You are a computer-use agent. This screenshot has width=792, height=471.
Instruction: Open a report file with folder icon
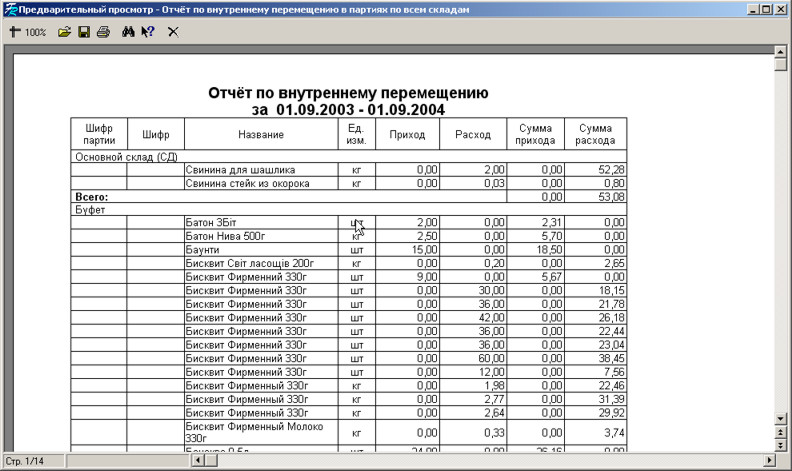point(64,32)
